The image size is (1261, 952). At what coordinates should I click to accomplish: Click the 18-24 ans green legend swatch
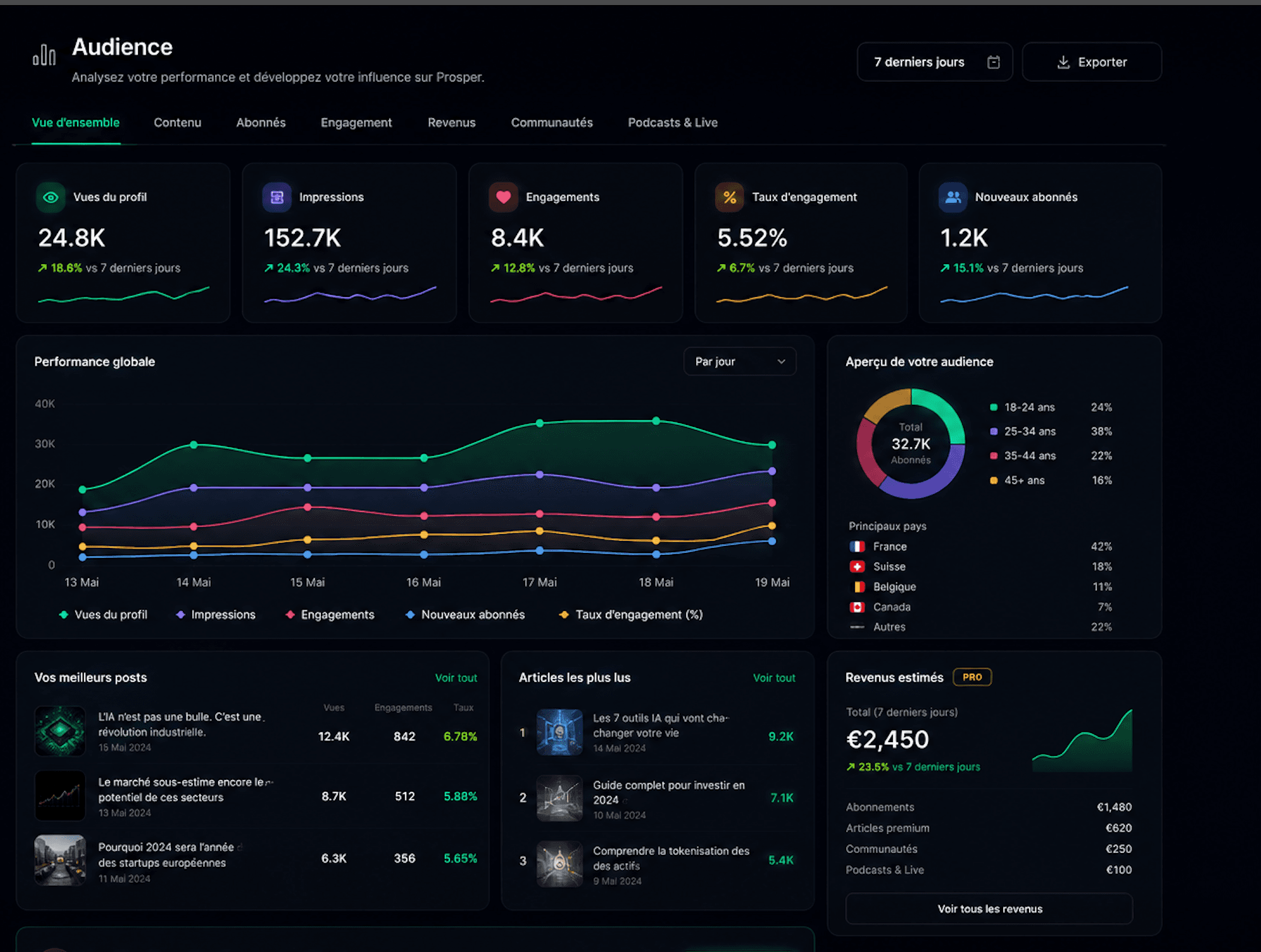point(994,407)
